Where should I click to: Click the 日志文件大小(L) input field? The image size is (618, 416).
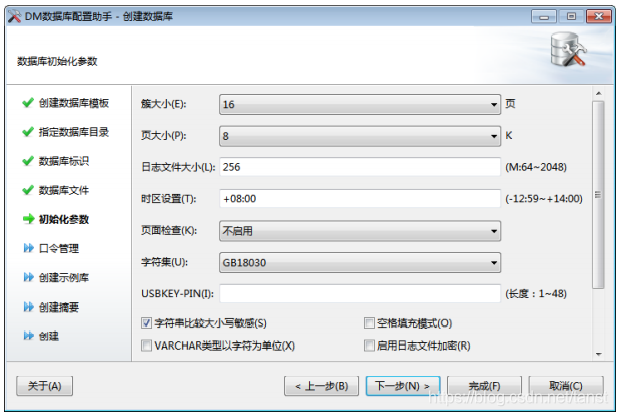point(360,167)
